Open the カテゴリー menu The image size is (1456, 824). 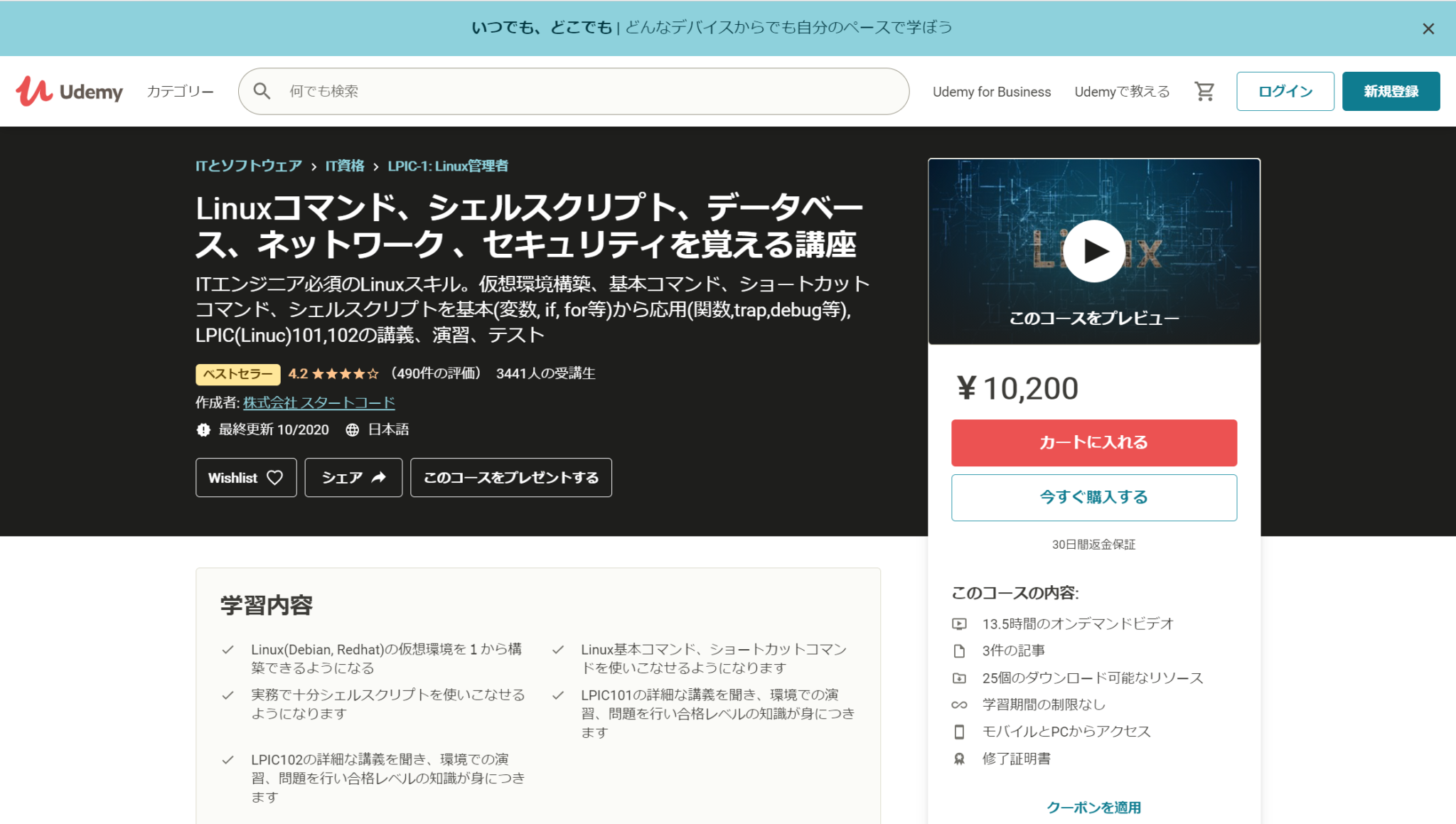[x=180, y=91]
